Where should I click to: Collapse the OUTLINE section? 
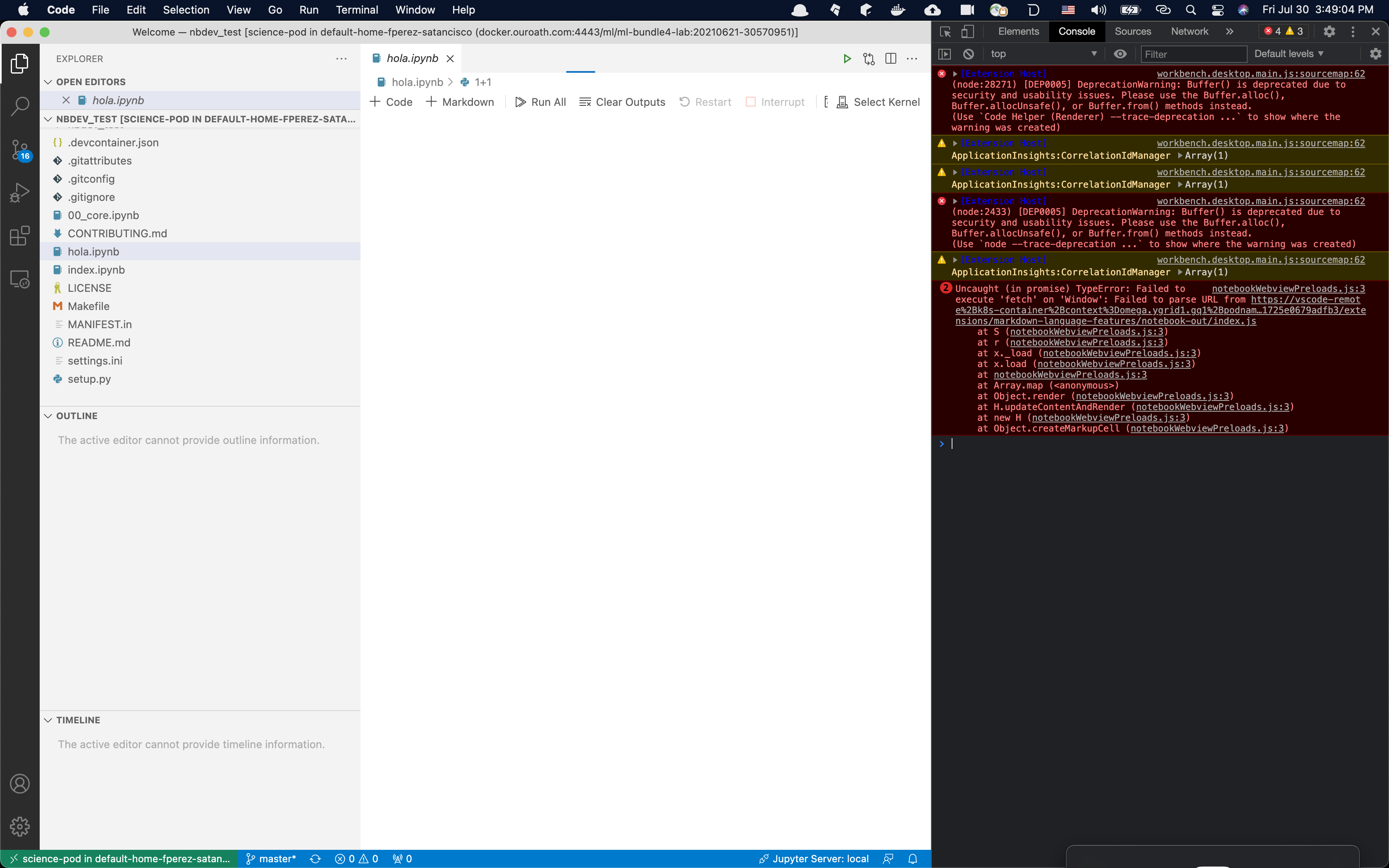click(48, 416)
